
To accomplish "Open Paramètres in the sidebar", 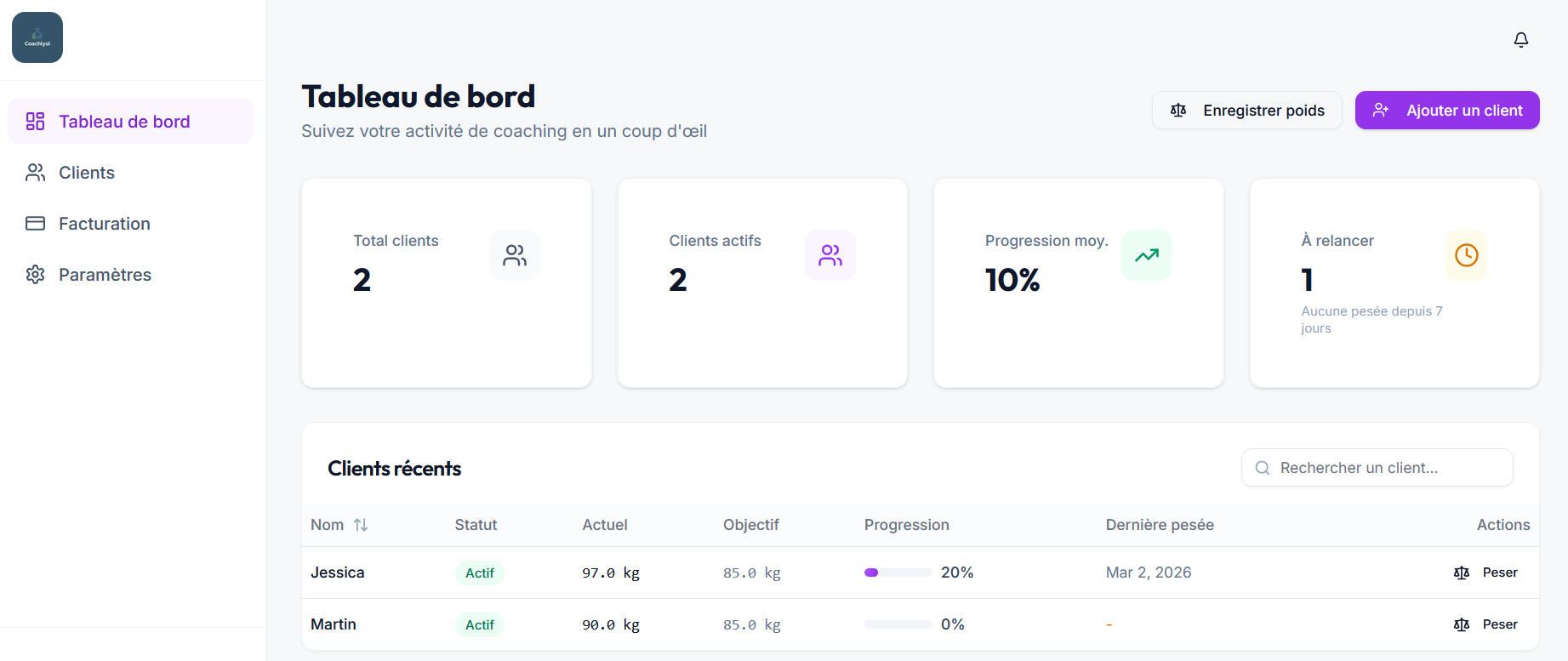I will tap(105, 275).
